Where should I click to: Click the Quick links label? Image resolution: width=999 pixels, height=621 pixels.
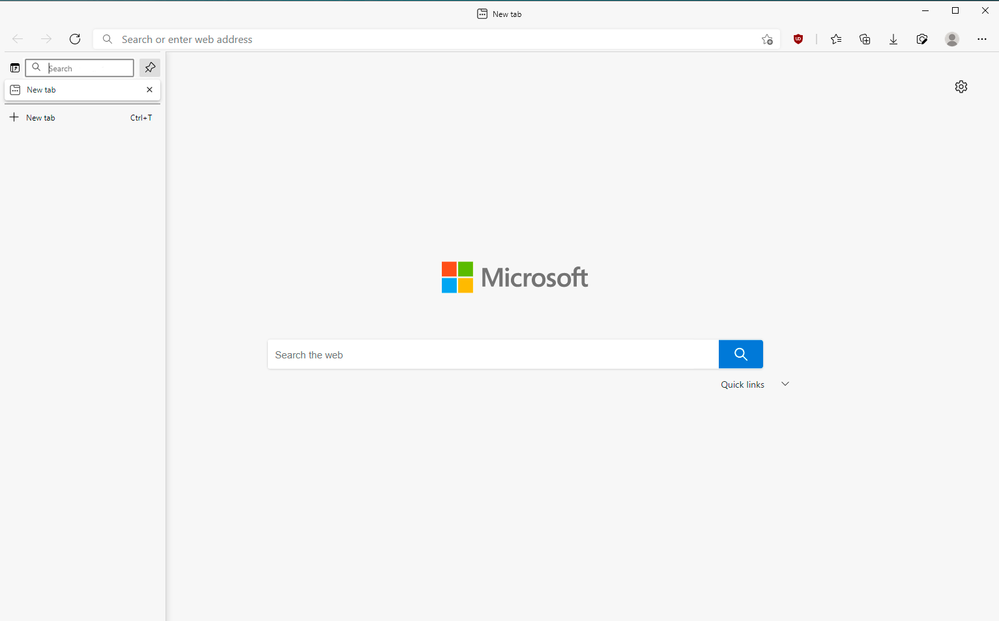coord(742,385)
